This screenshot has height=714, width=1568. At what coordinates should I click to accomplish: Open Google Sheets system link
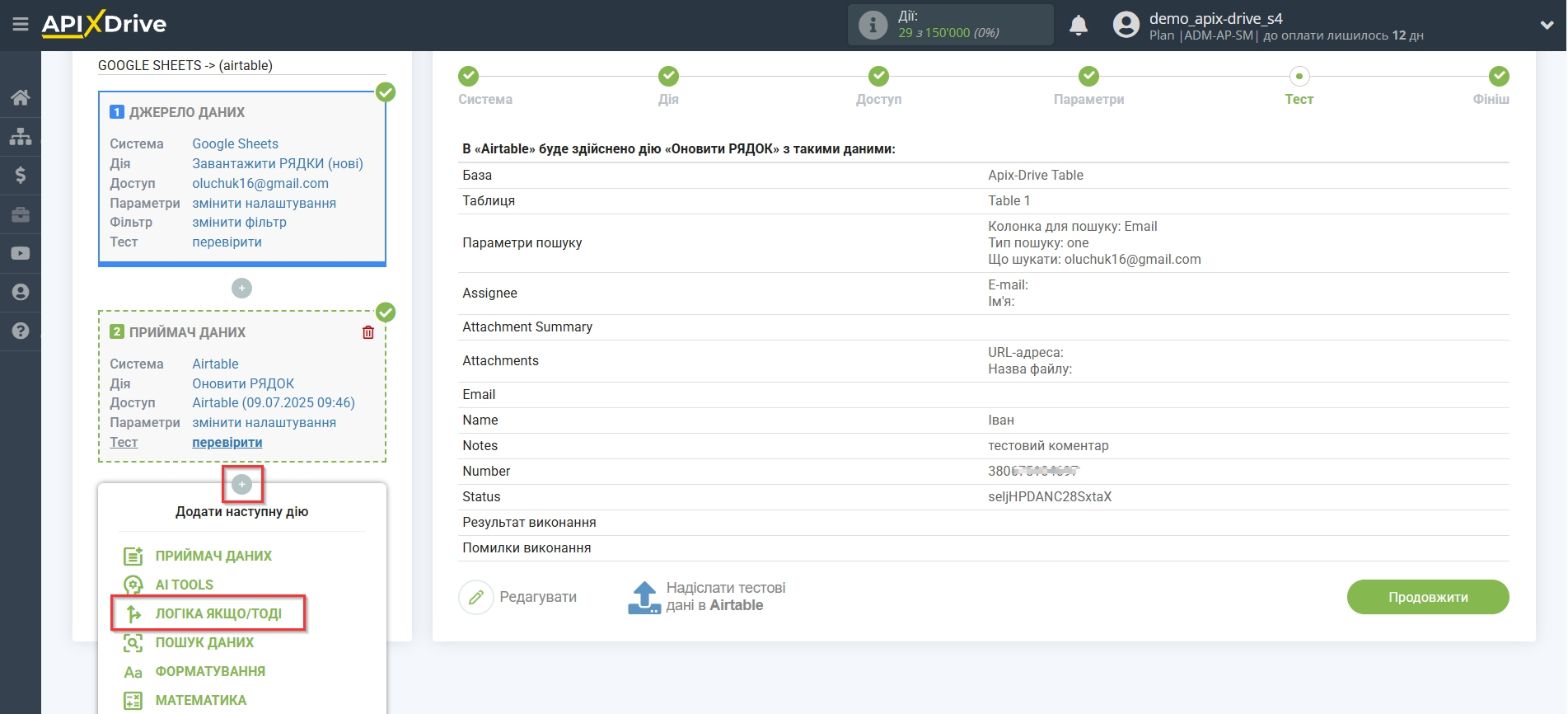235,144
